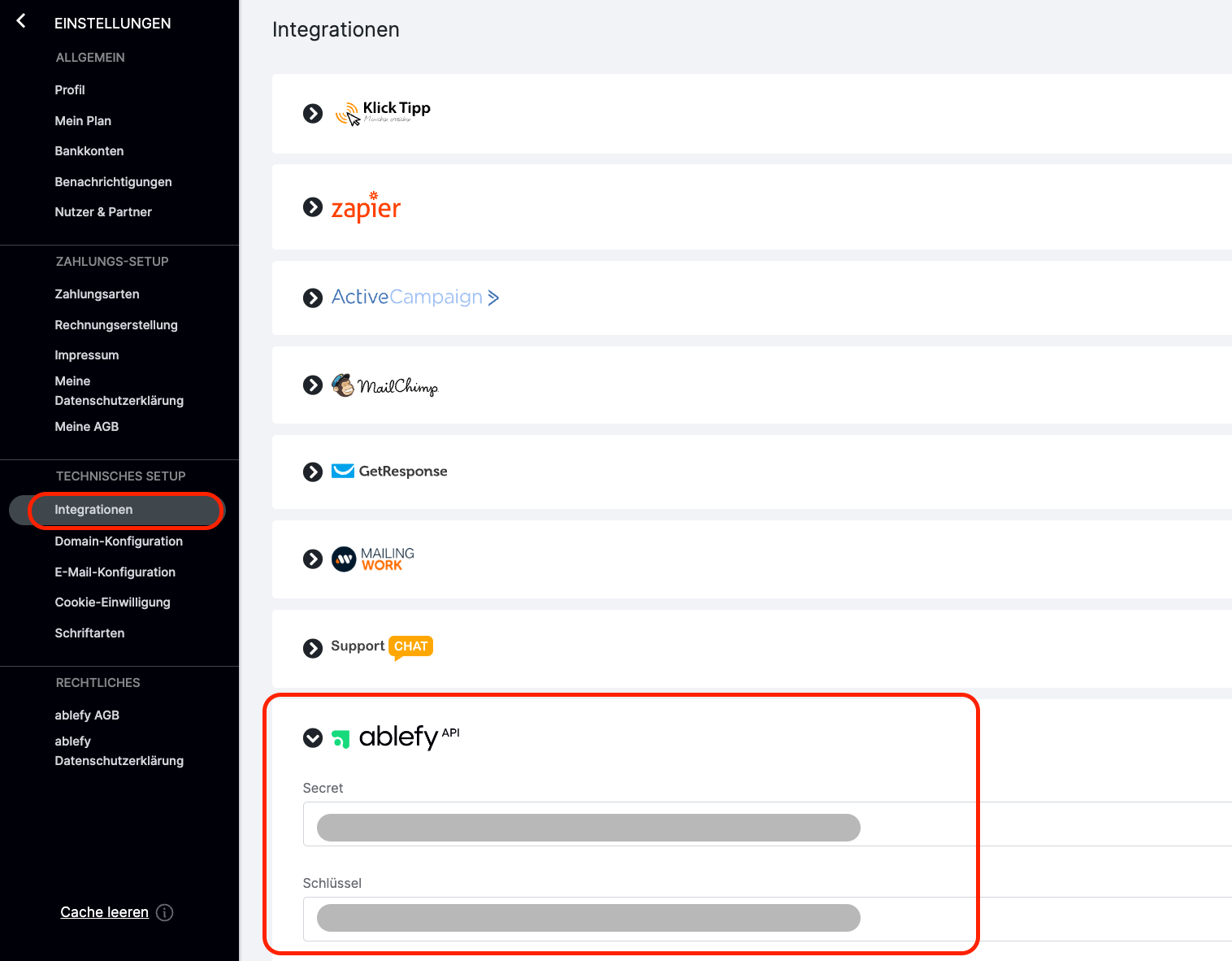Go back using the settings back arrow
This screenshot has height=961, width=1232.
21,21
